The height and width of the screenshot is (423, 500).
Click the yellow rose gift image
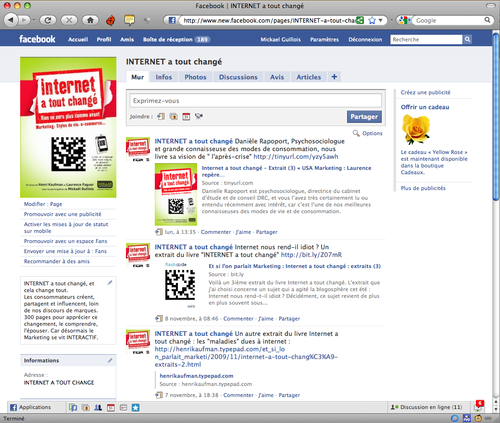pyautogui.click(x=416, y=129)
